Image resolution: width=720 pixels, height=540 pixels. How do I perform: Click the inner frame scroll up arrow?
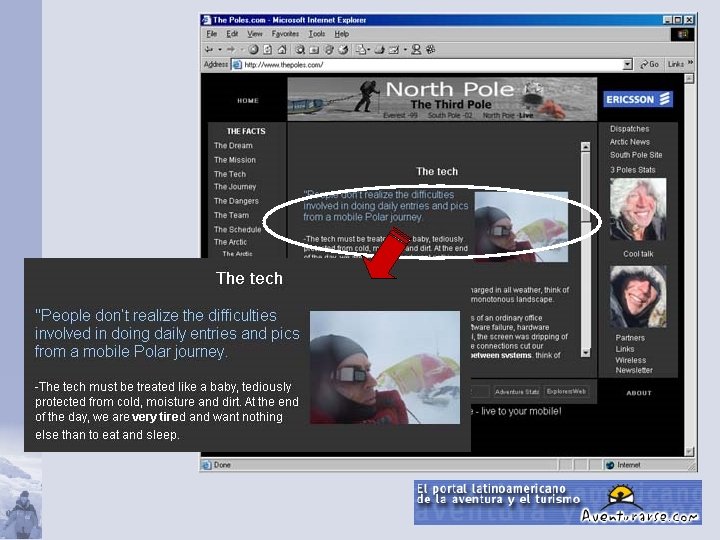click(585, 146)
